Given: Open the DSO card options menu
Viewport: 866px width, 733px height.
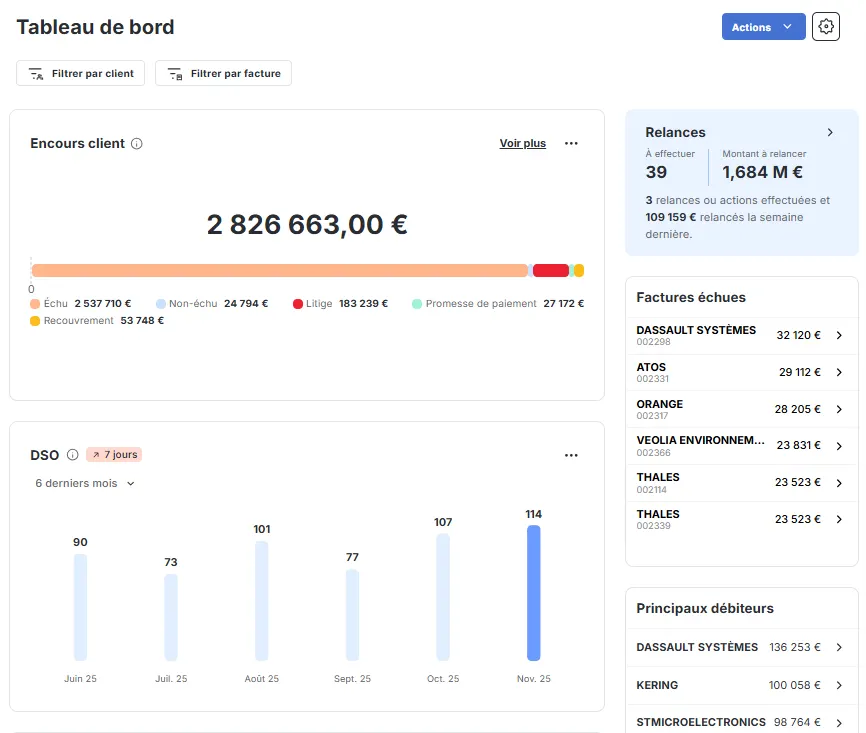Looking at the screenshot, I should (x=571, y=455).
